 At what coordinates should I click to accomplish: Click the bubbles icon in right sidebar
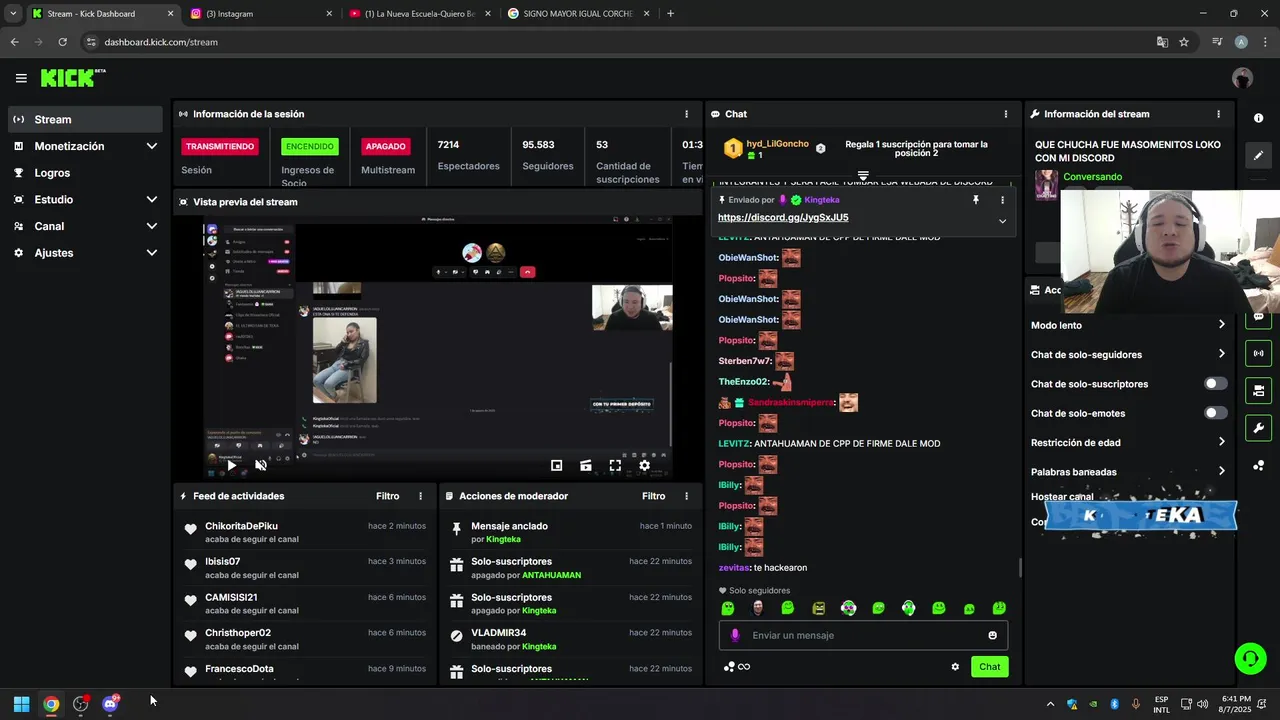(x=1258, y=466)
